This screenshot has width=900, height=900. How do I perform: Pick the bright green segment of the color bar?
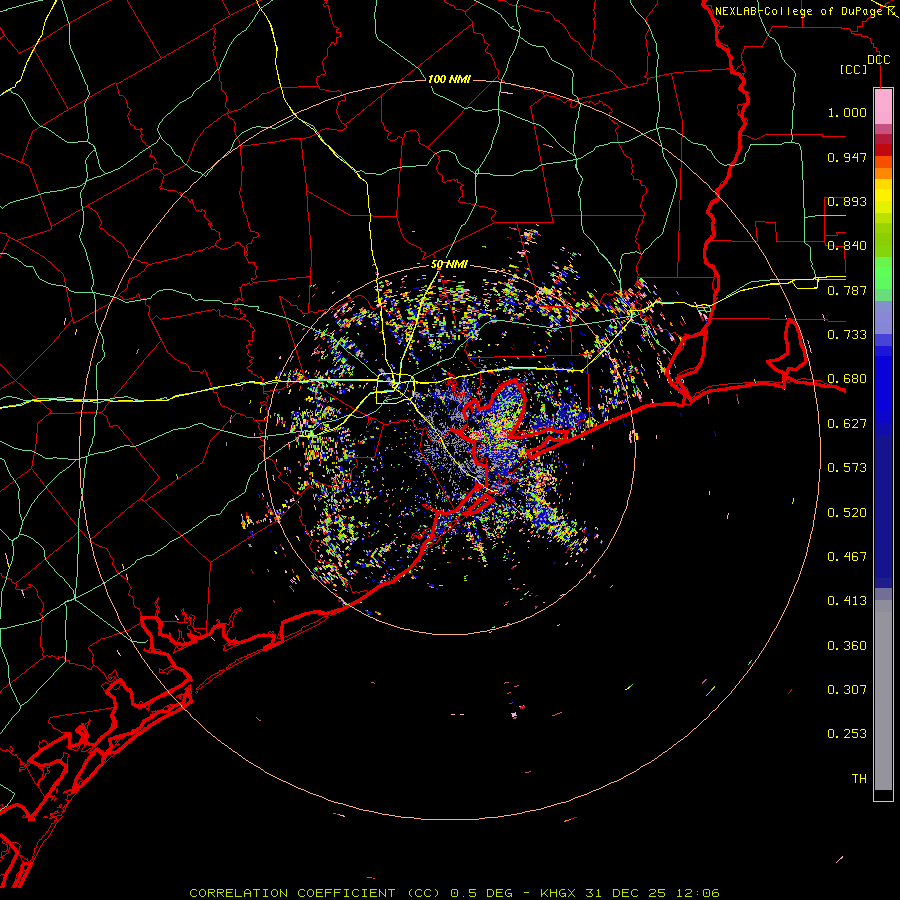tap(883, 273)
